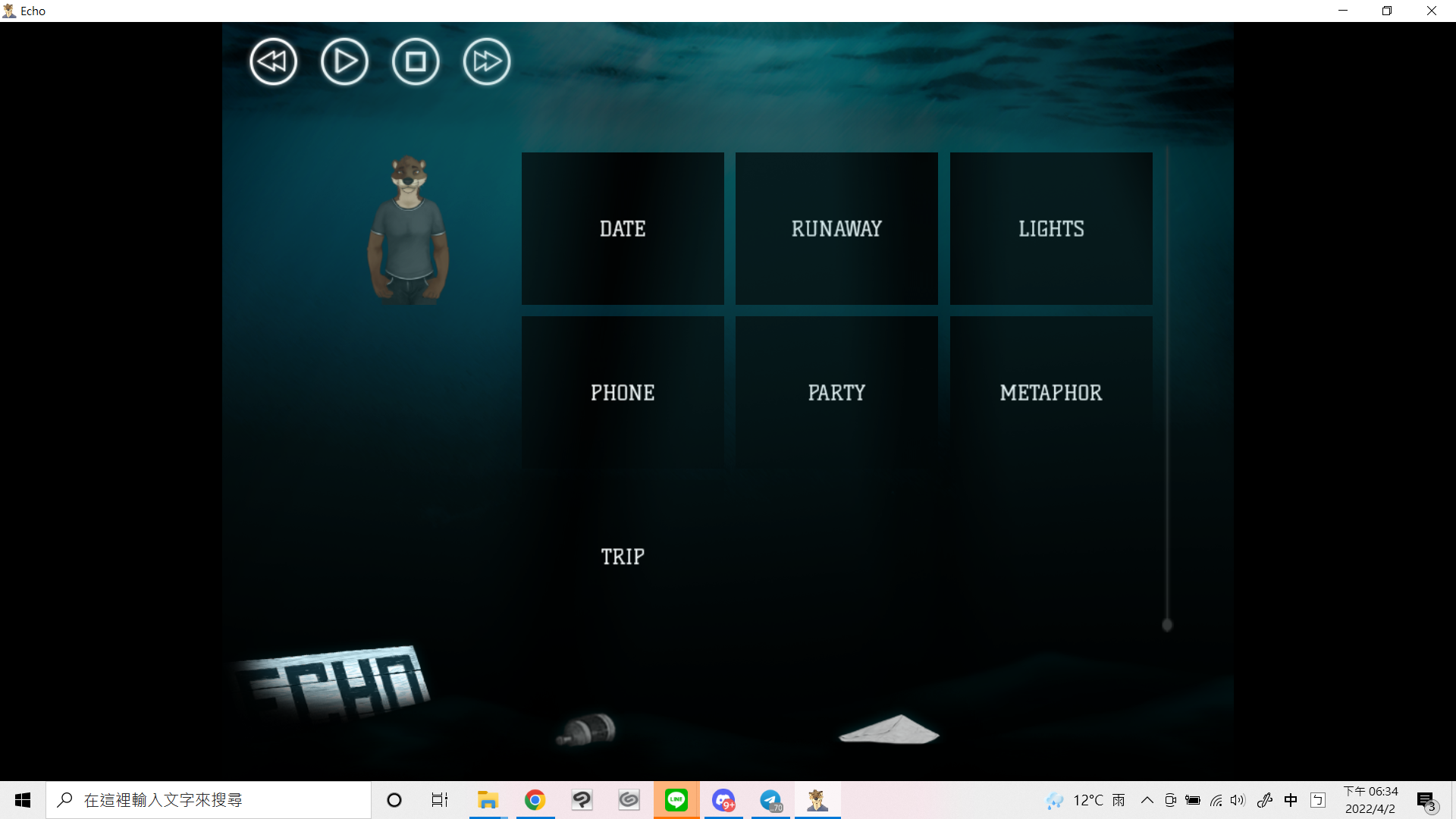This screenshot has width=1456, height=819.
Task: Toggle the 中 input language indicator
Action: [x=1291, y=800]
